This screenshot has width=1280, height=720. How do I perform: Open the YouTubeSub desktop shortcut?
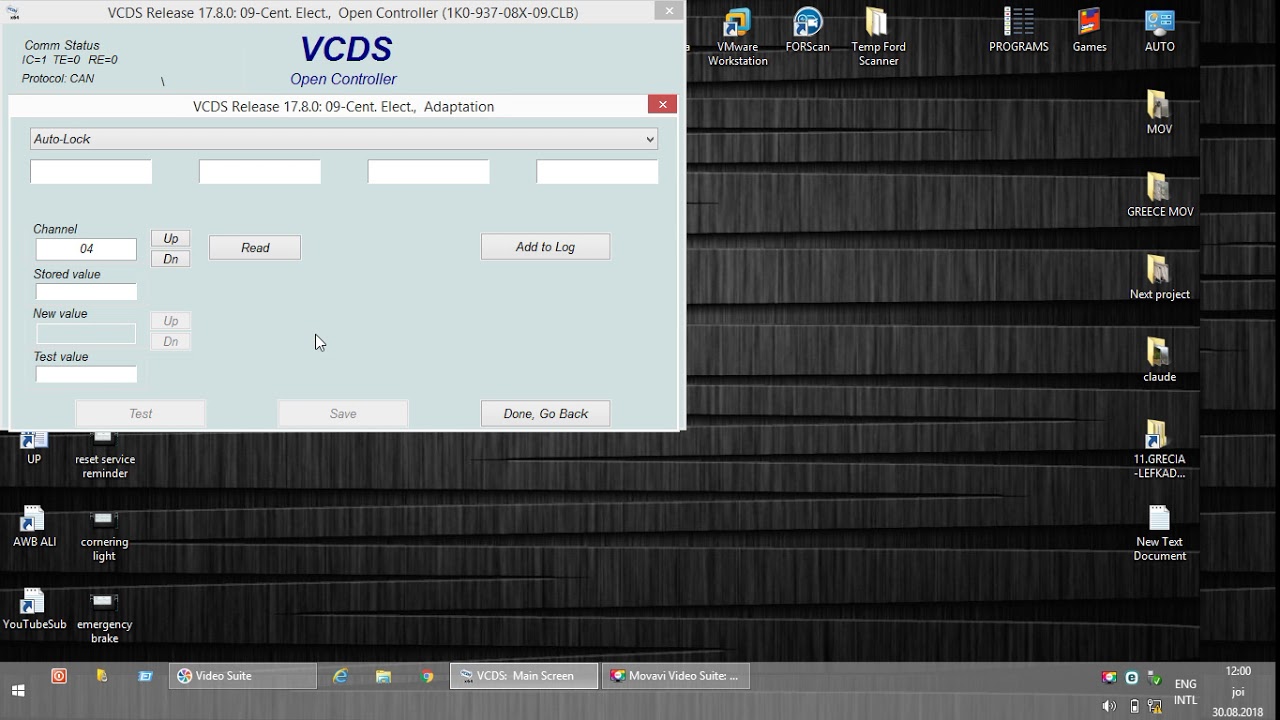tap(34, 609)
